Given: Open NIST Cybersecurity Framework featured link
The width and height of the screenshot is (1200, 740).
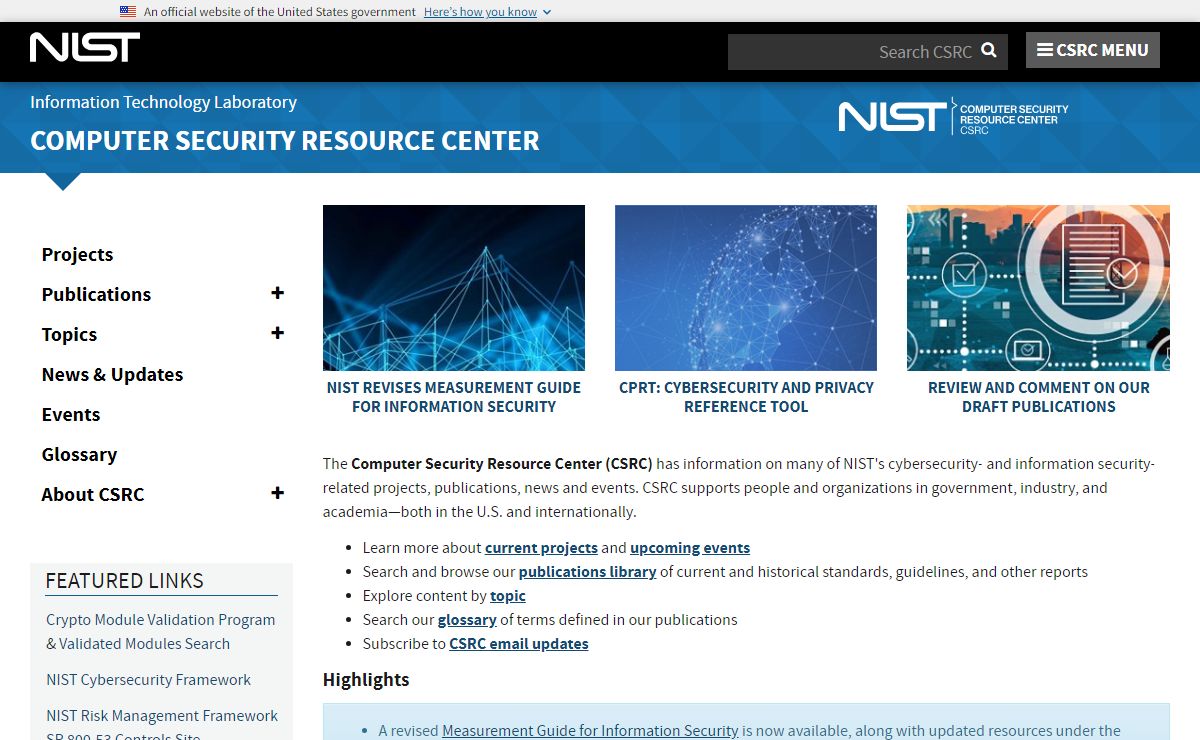Looking at the screenshot, I should [148, 680].
